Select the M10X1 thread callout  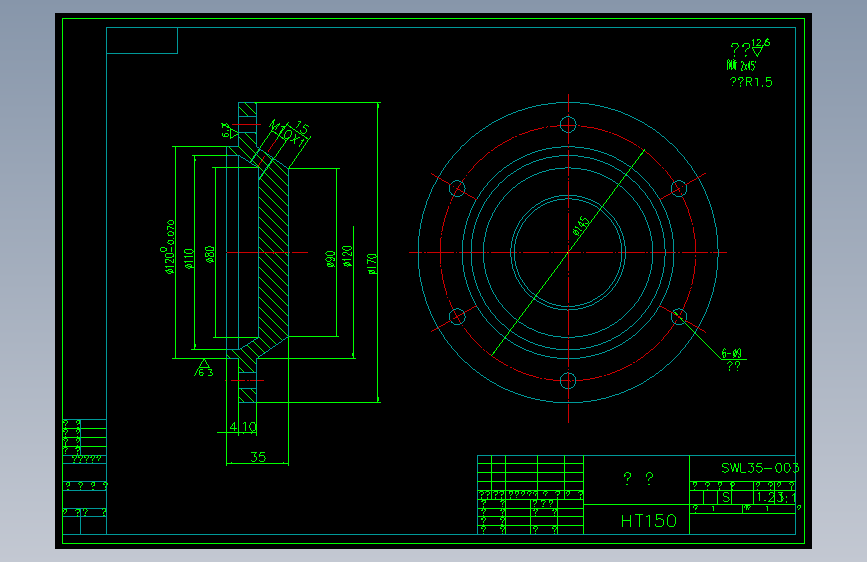tap(287, 133)
